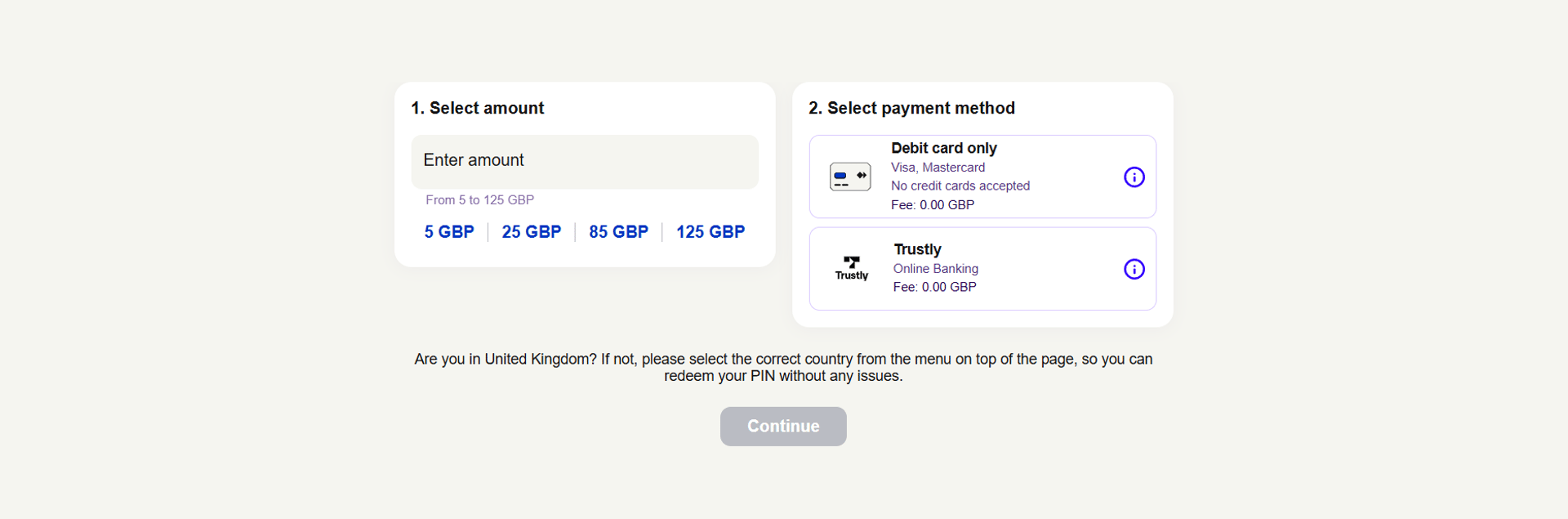Click the From 5 to 125 GBP hint
The image size is (1568, 519).
[479, 200]
